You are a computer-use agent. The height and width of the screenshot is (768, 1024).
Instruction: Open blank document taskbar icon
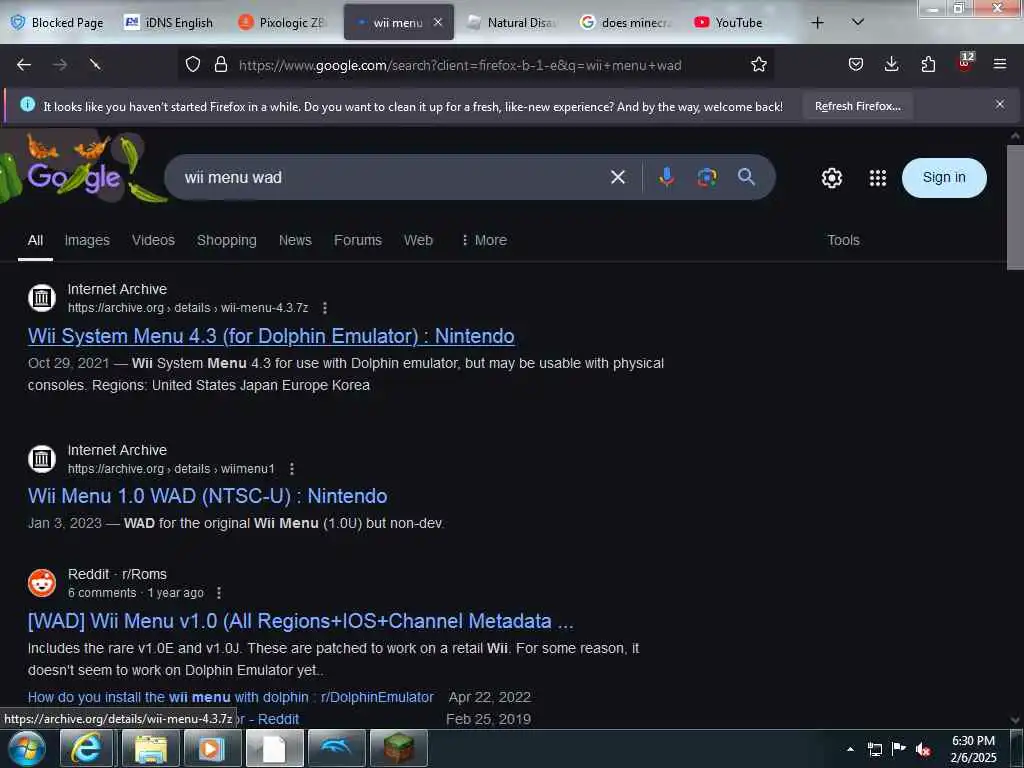[275, 748]
